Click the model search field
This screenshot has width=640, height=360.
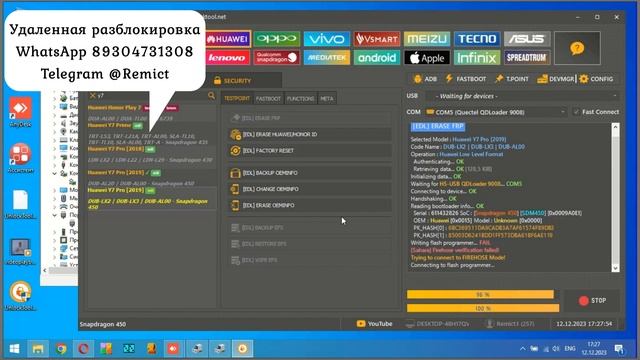(x=151, y=96)
